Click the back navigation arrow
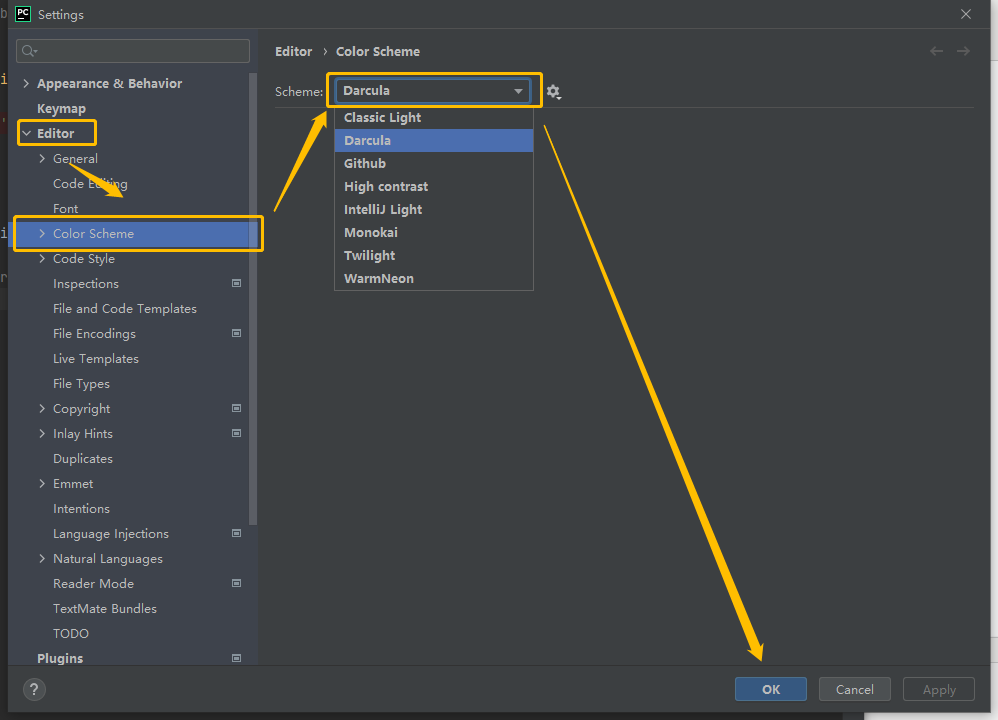Screen dimensions: 998x720 [936, 51]
